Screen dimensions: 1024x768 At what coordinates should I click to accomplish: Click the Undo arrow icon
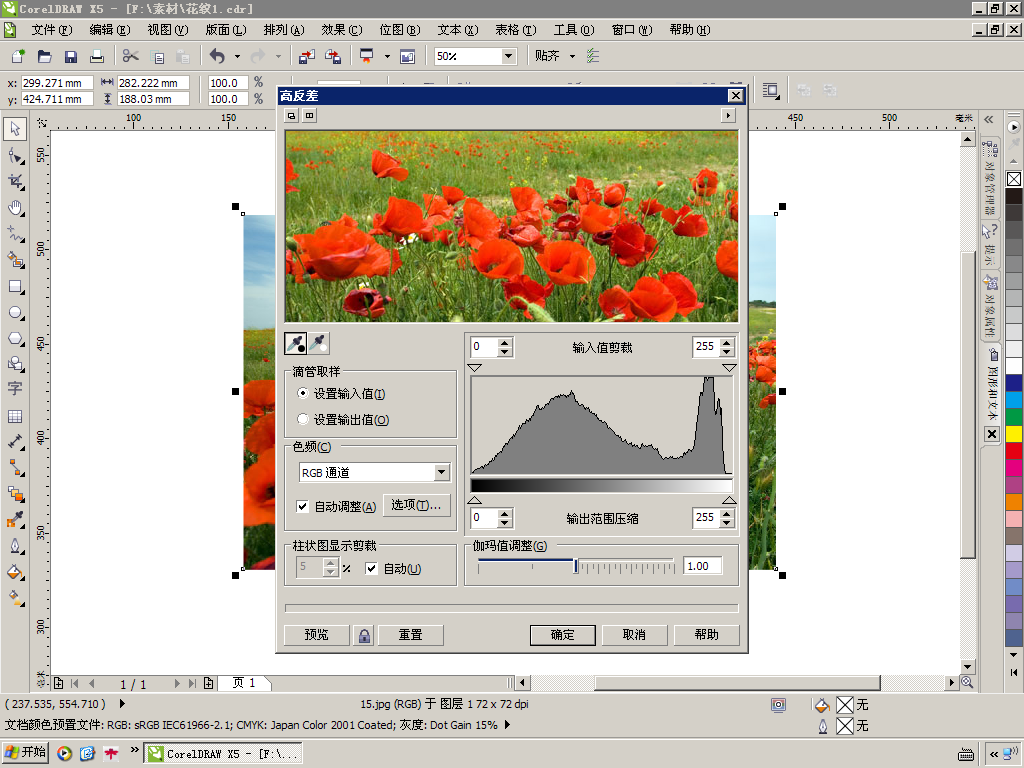click(x=217, y=56)
